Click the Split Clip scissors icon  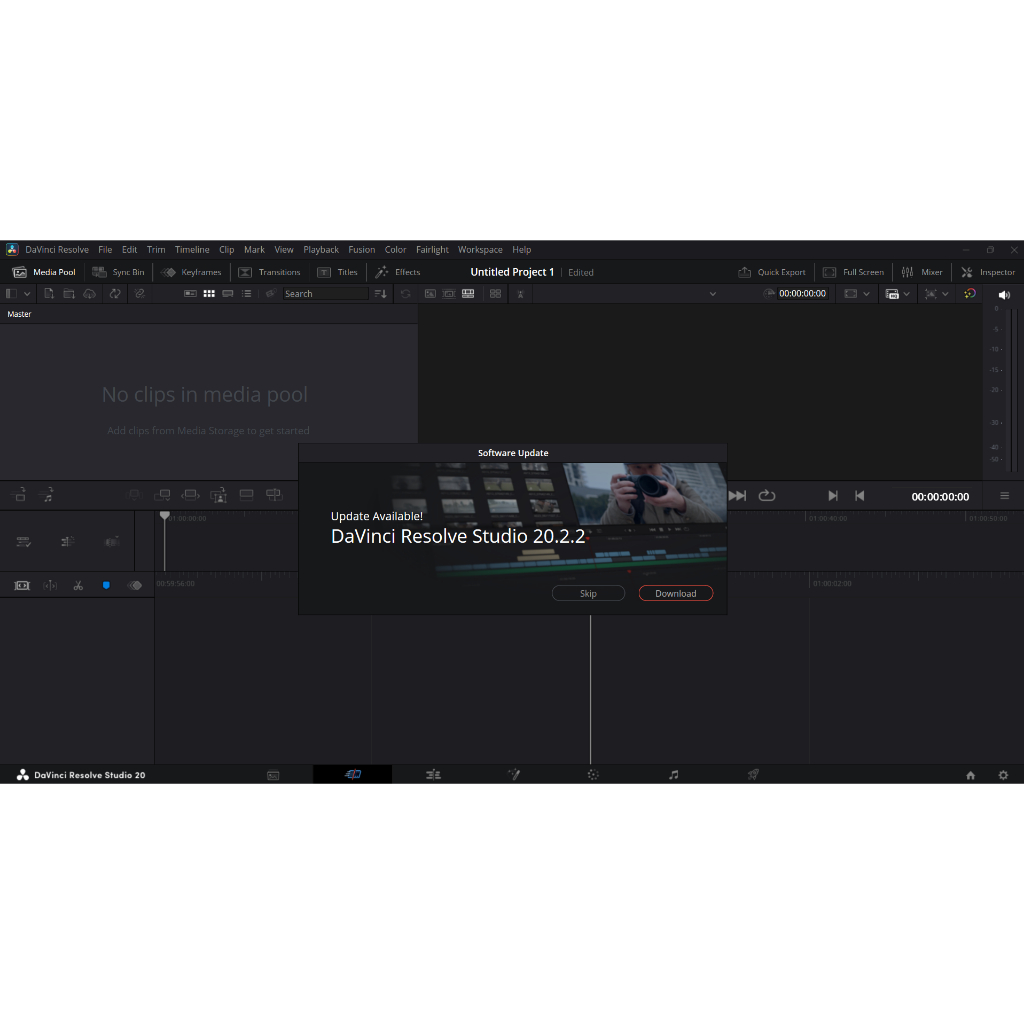(78, 586)
